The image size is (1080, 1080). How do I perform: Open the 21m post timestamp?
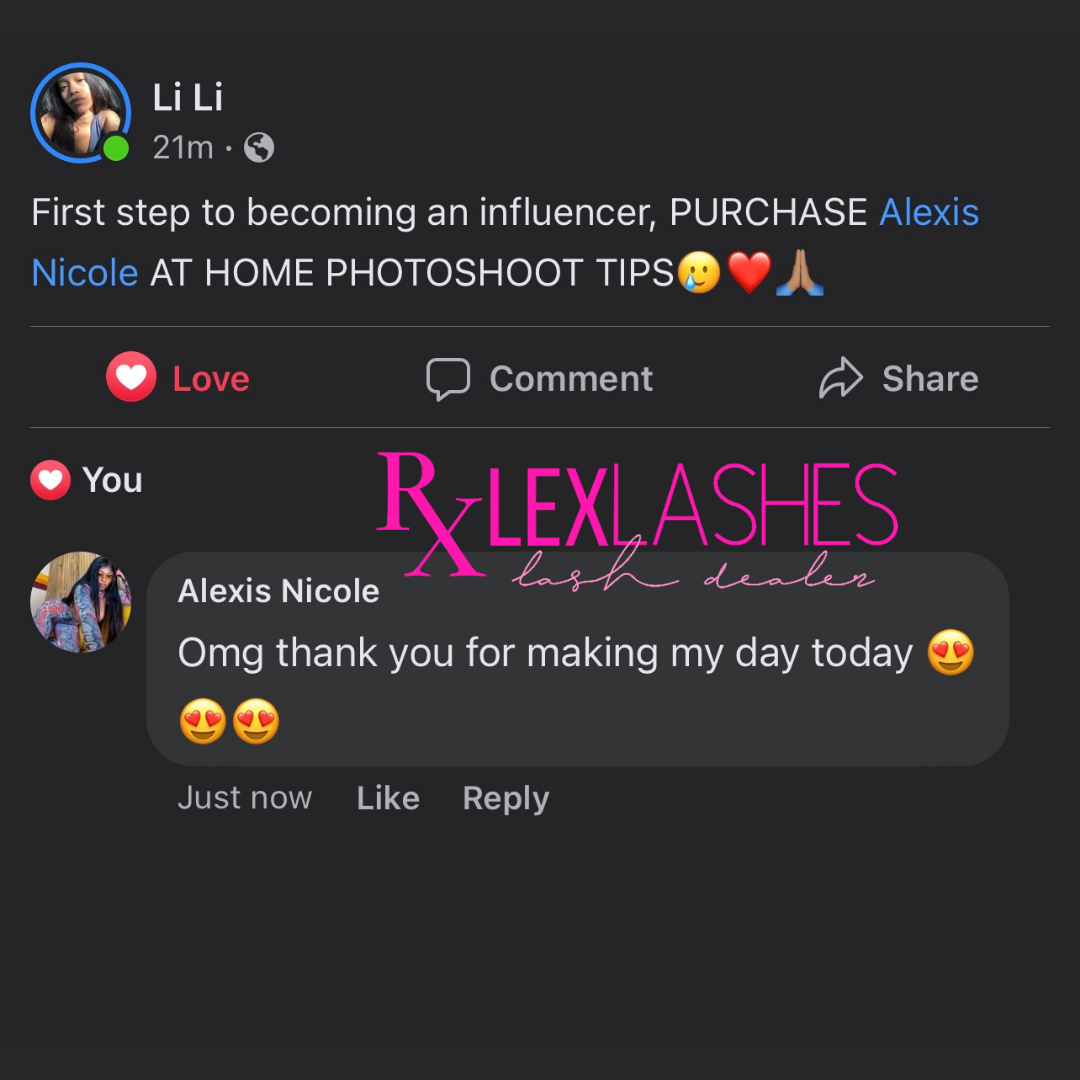tap(183, 147)
